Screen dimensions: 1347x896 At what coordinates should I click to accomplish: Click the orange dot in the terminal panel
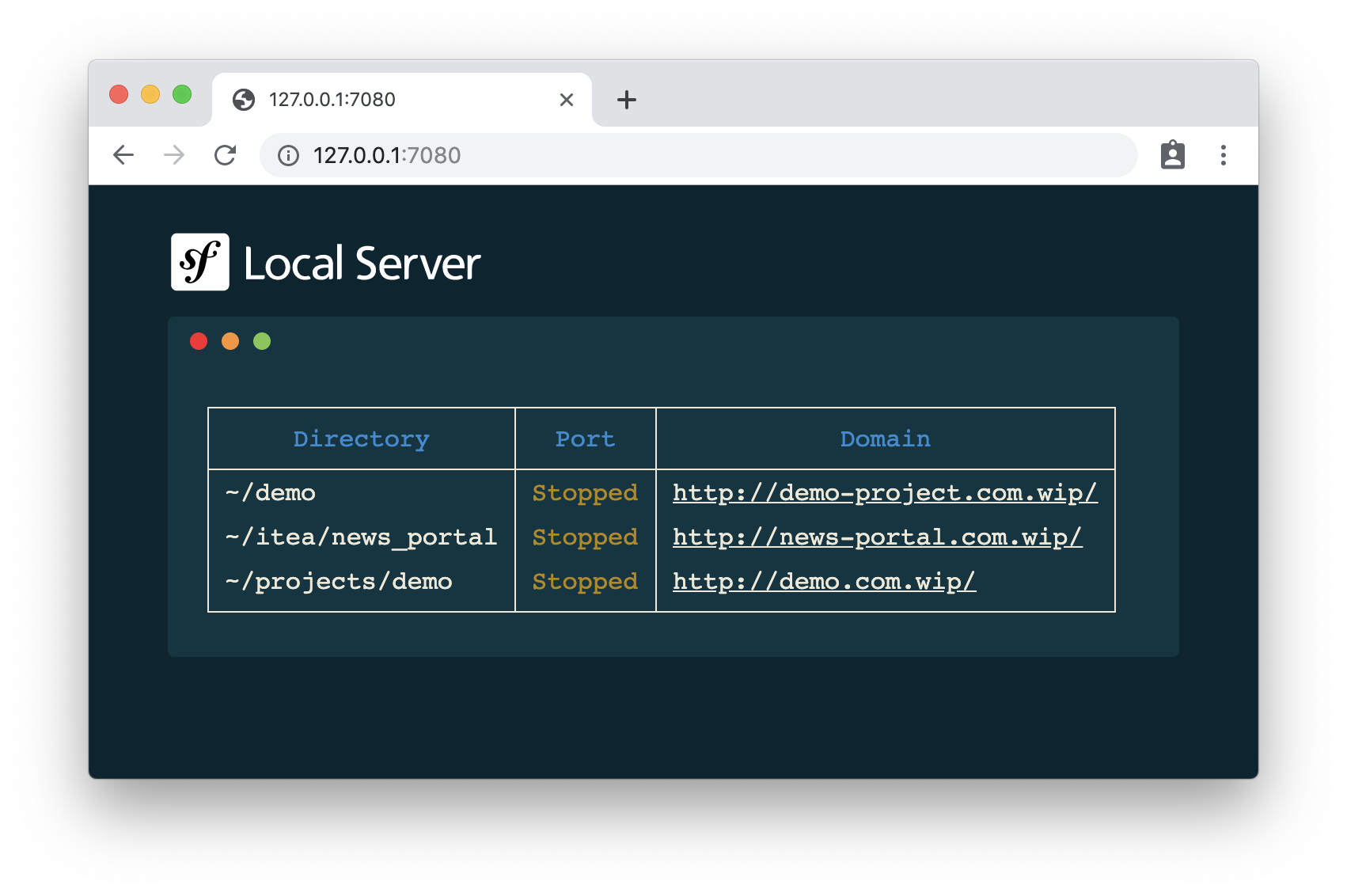[x=230, y=341]
